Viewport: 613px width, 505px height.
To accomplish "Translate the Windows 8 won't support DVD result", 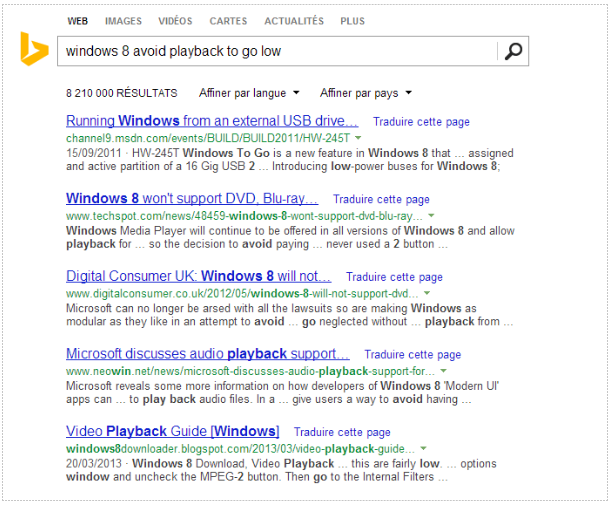I will 381,199.
